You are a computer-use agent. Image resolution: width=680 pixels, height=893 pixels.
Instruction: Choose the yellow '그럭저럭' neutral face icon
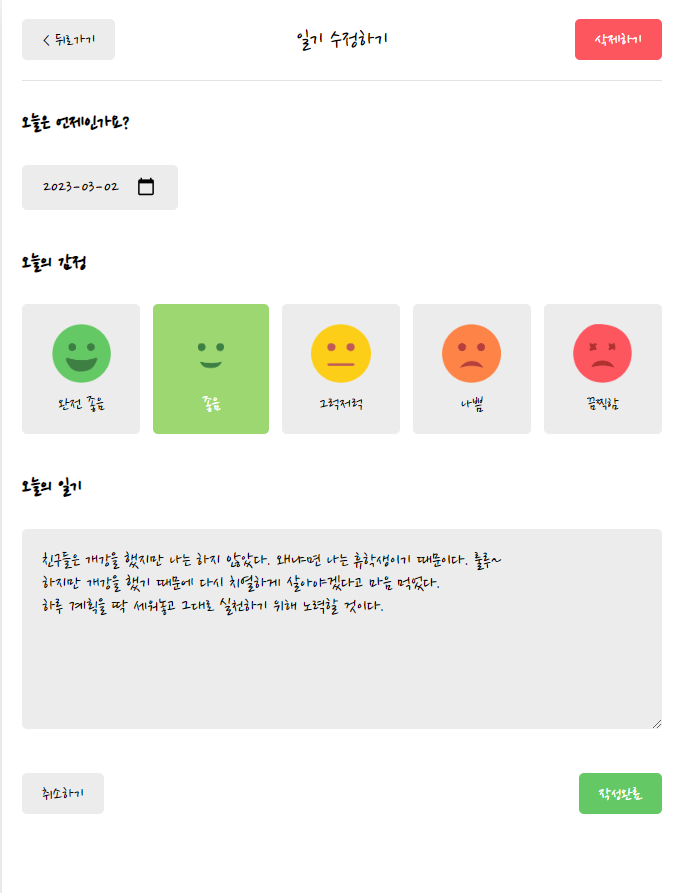point(341,352)
